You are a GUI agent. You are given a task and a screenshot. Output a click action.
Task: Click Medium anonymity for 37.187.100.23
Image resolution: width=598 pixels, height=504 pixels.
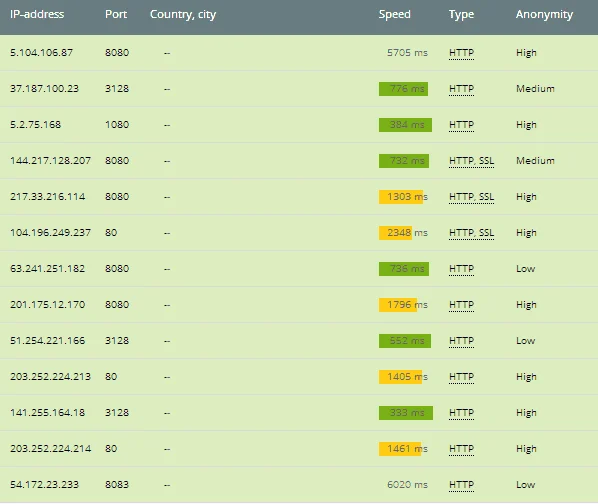click(535, 89)
